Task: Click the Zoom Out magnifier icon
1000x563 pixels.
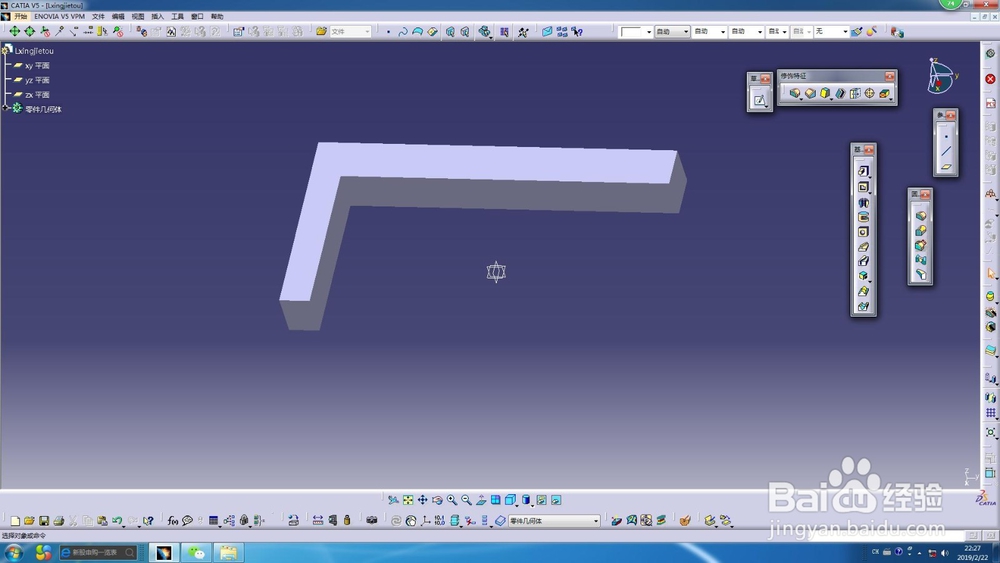Action: (466, 500)
